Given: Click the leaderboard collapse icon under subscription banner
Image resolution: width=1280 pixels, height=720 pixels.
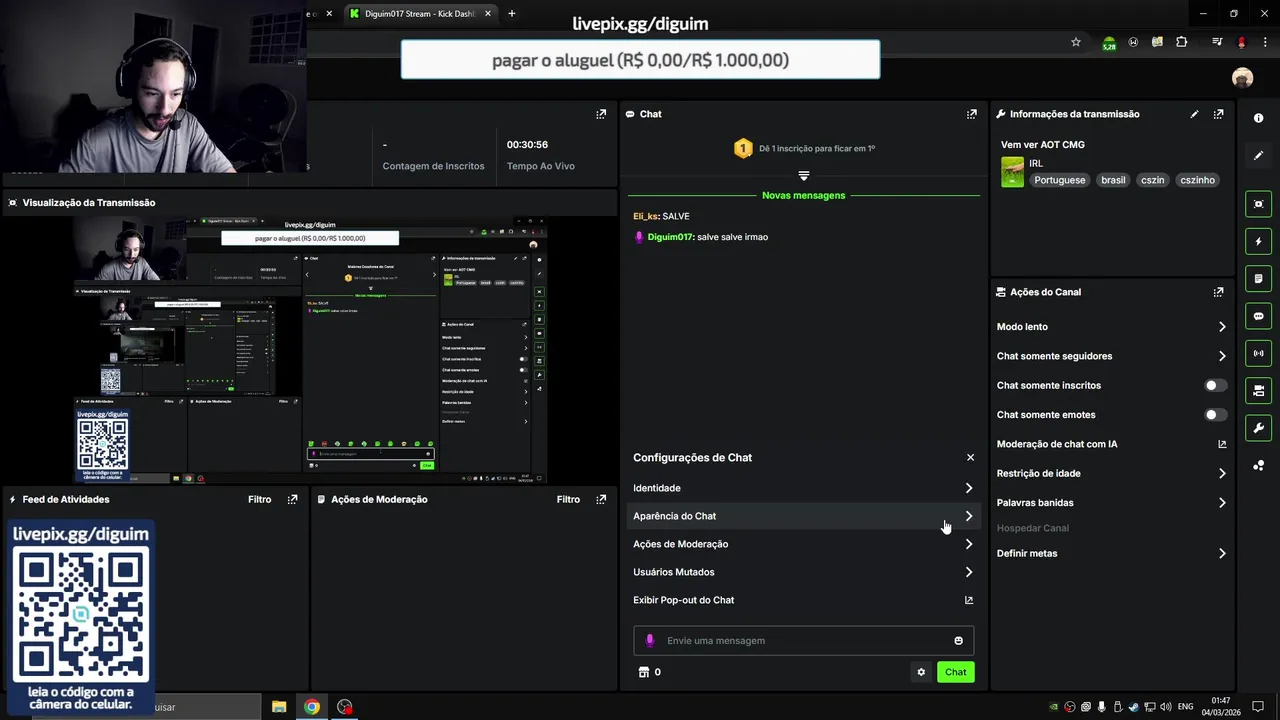Looking at the screenshot, I should (803, 175).
